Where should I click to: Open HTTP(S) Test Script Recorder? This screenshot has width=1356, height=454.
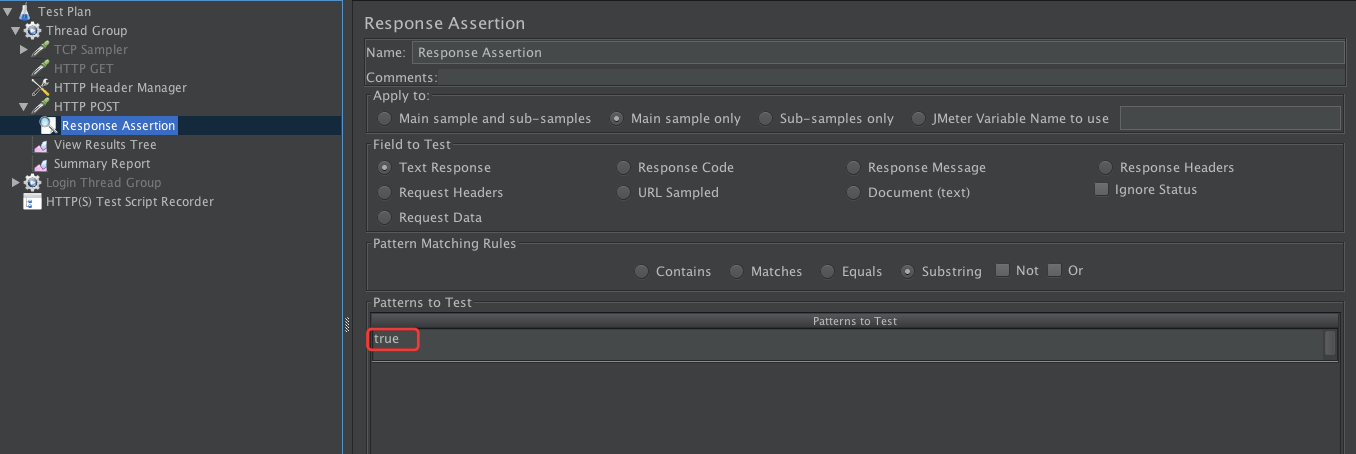[130, 202]
